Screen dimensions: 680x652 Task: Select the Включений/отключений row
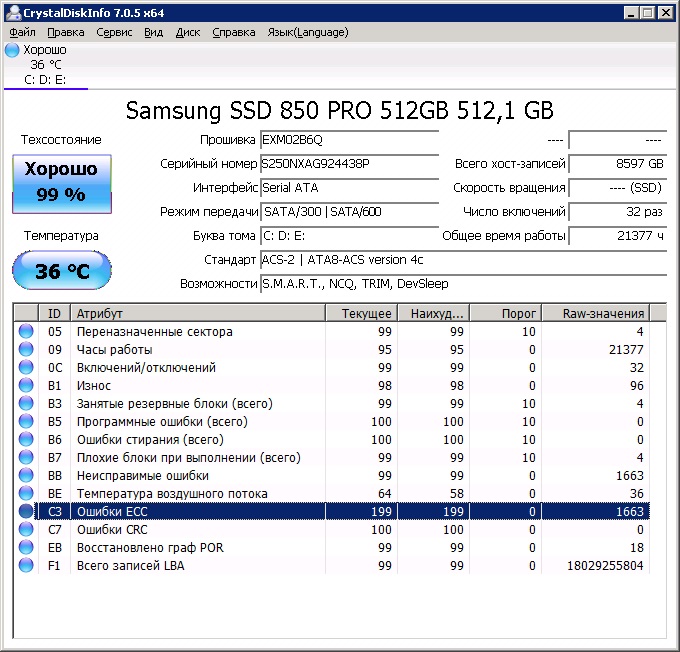pos(332,367)
